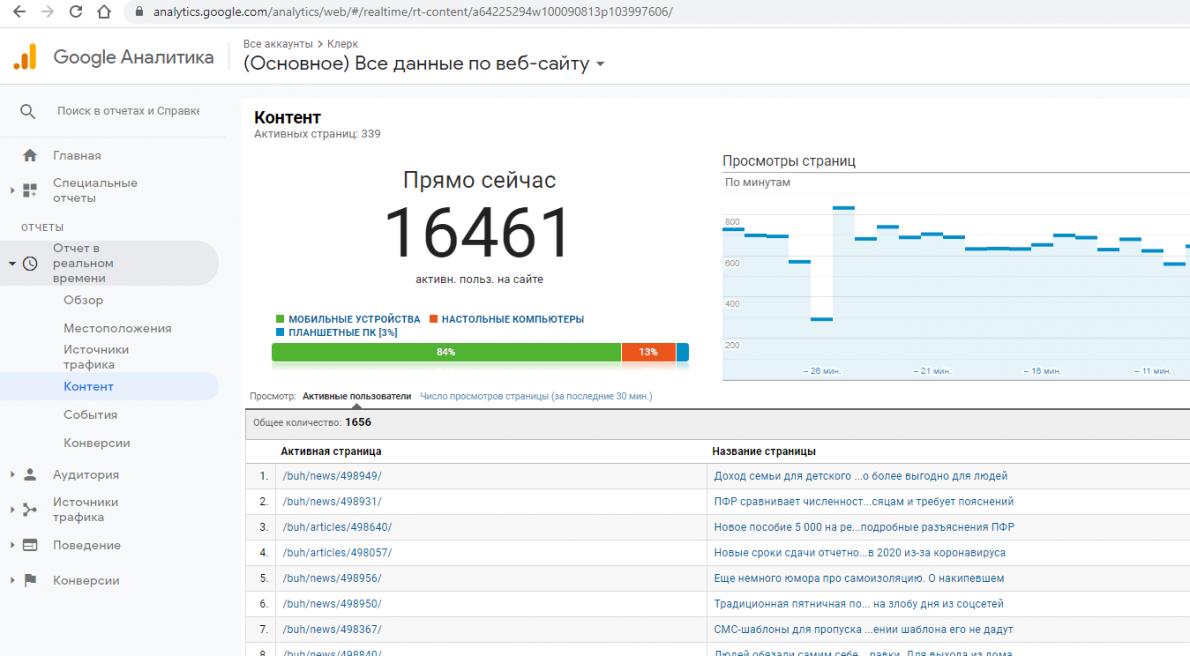
Task: Expand the bottom 'Конверсии' section arrow
Action: click(12, 580)
